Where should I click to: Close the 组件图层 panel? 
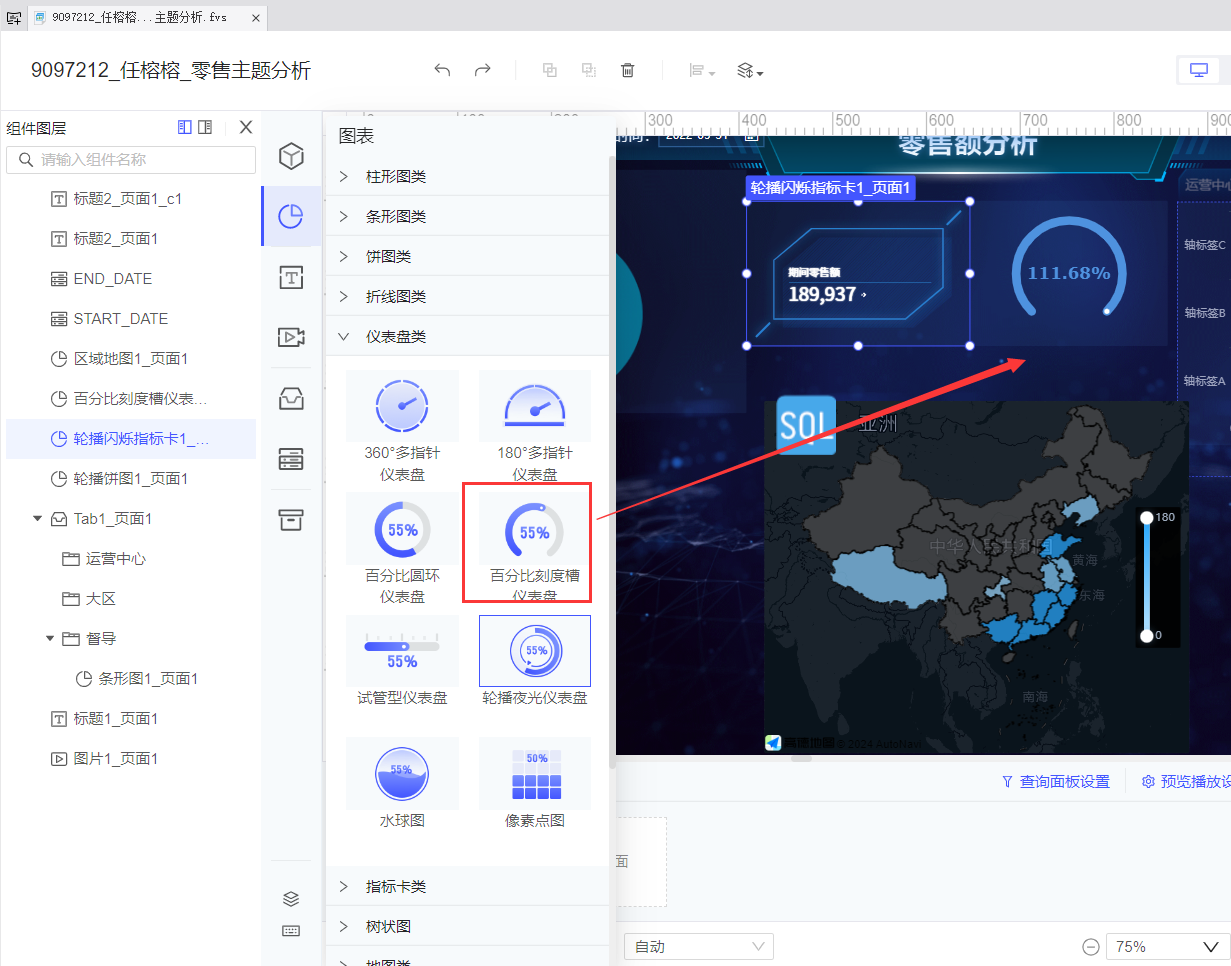point(246,127)
